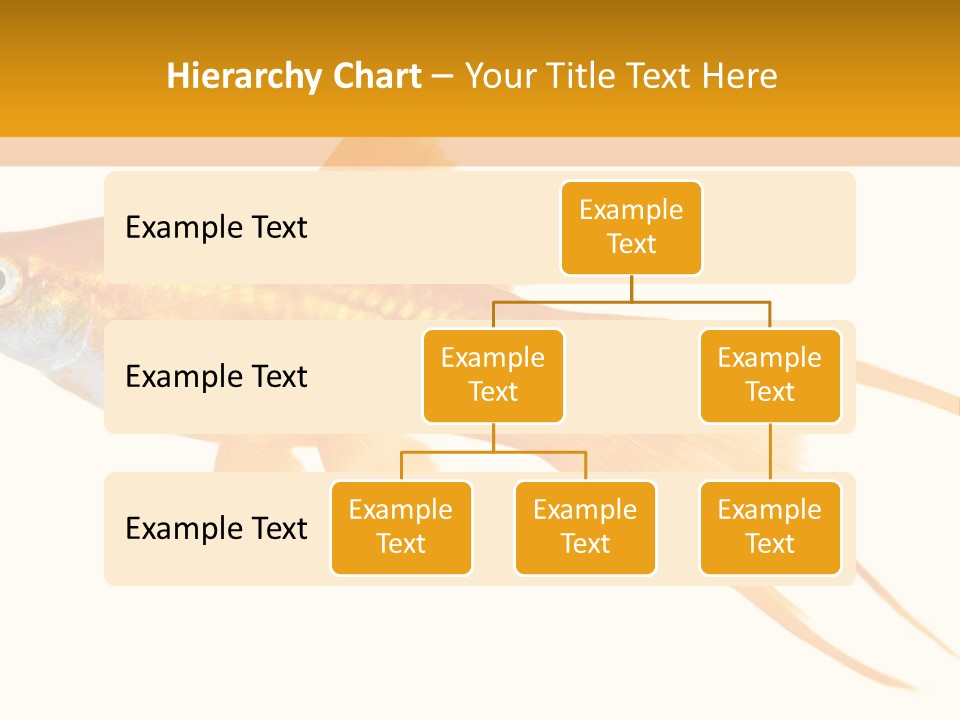This screenshot has height=720, width=960.
Task: Click the leftmost orange box in the bottom row
Action: 401,528
